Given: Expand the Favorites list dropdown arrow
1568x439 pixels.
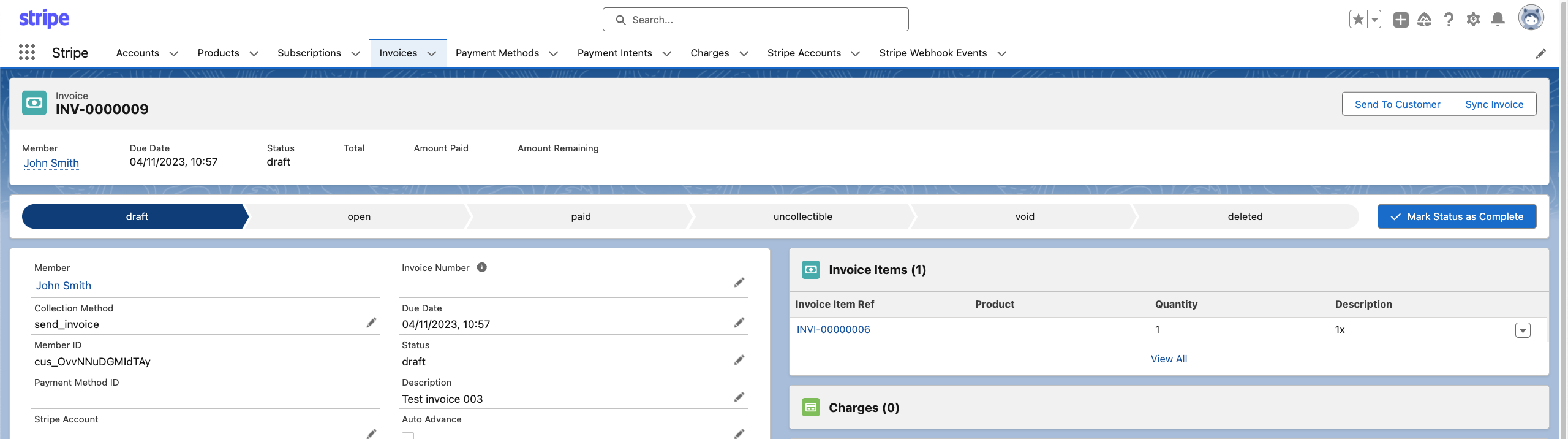Looking at the screenshot, I should pyautogui.click(x=1374, y=20).
